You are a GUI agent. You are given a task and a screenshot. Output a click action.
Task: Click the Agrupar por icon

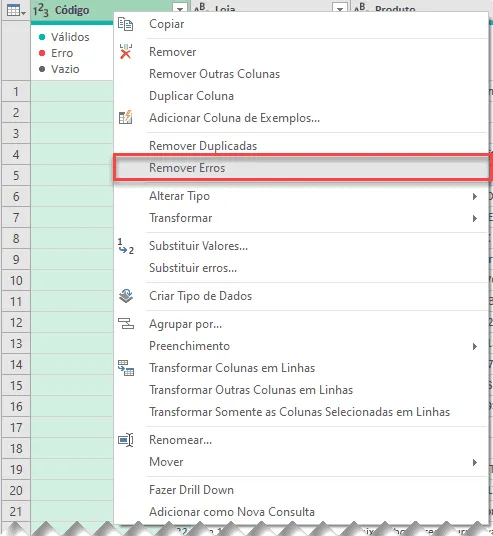126,323
